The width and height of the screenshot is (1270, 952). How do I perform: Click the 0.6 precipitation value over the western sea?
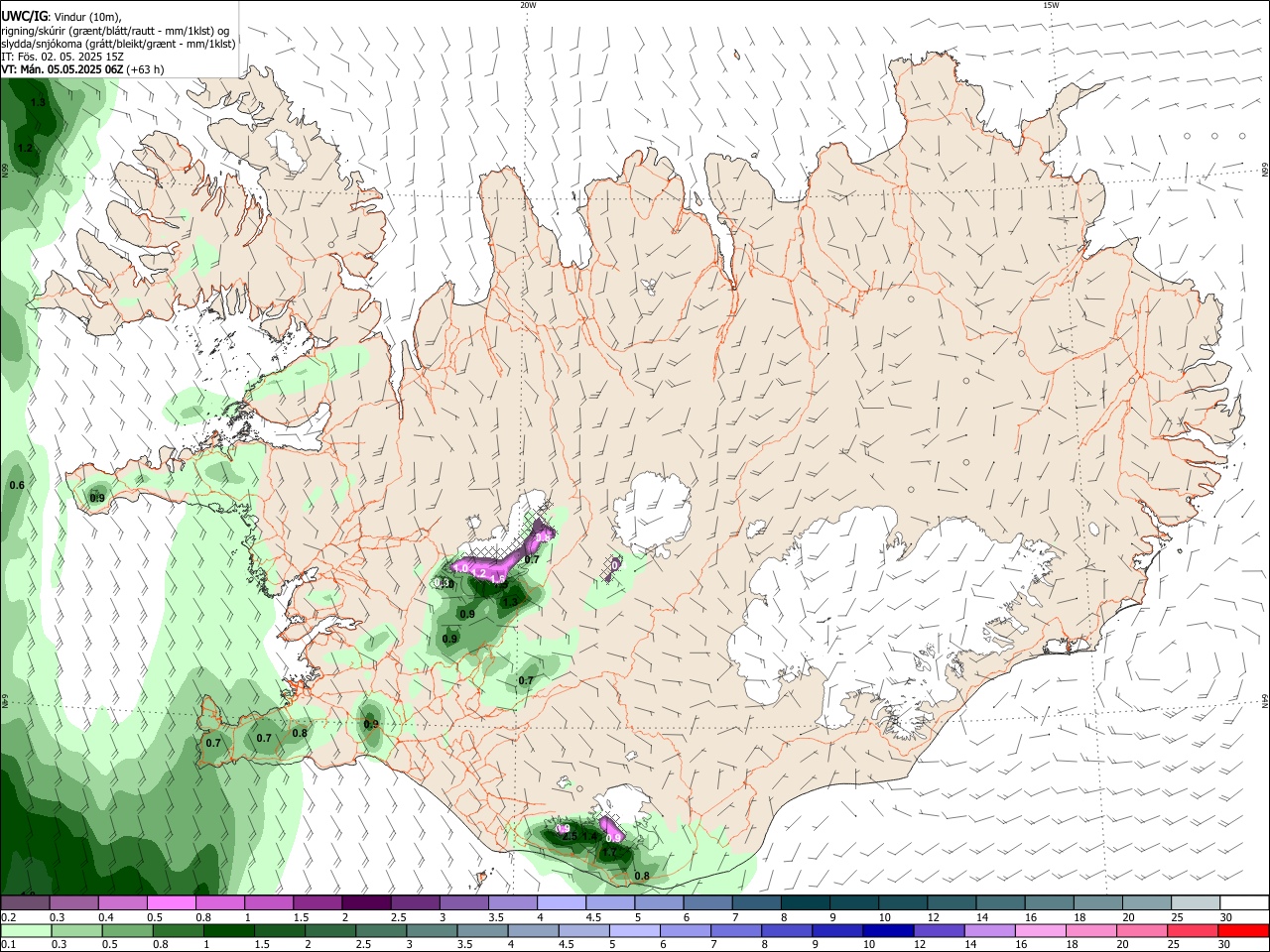coord(17,485)
